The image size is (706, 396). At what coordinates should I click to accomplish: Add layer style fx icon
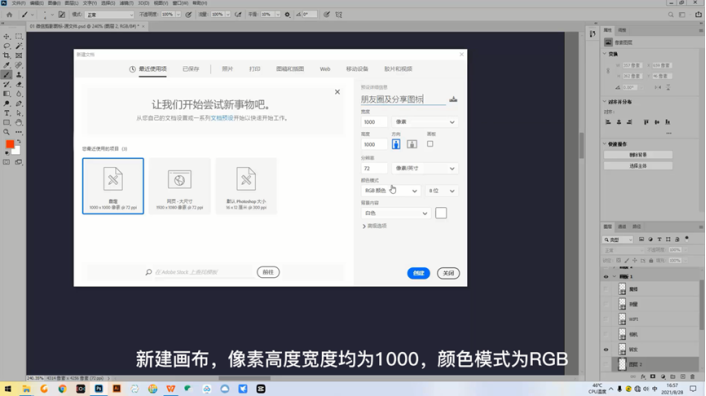click(643, 377)
